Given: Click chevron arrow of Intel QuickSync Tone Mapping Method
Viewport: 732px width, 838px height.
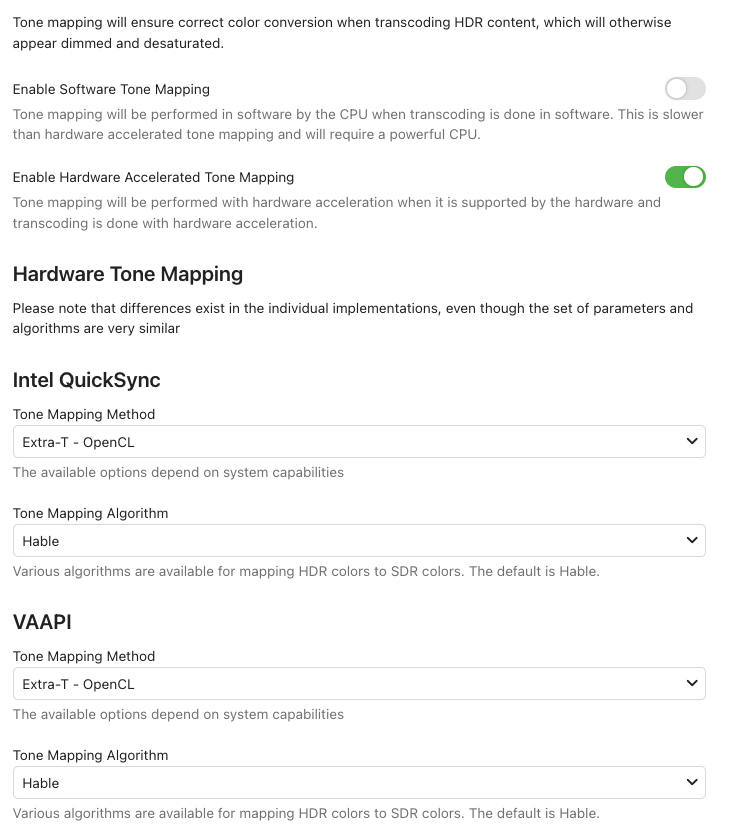Looking at the screenshot, I should coord(692,441).
